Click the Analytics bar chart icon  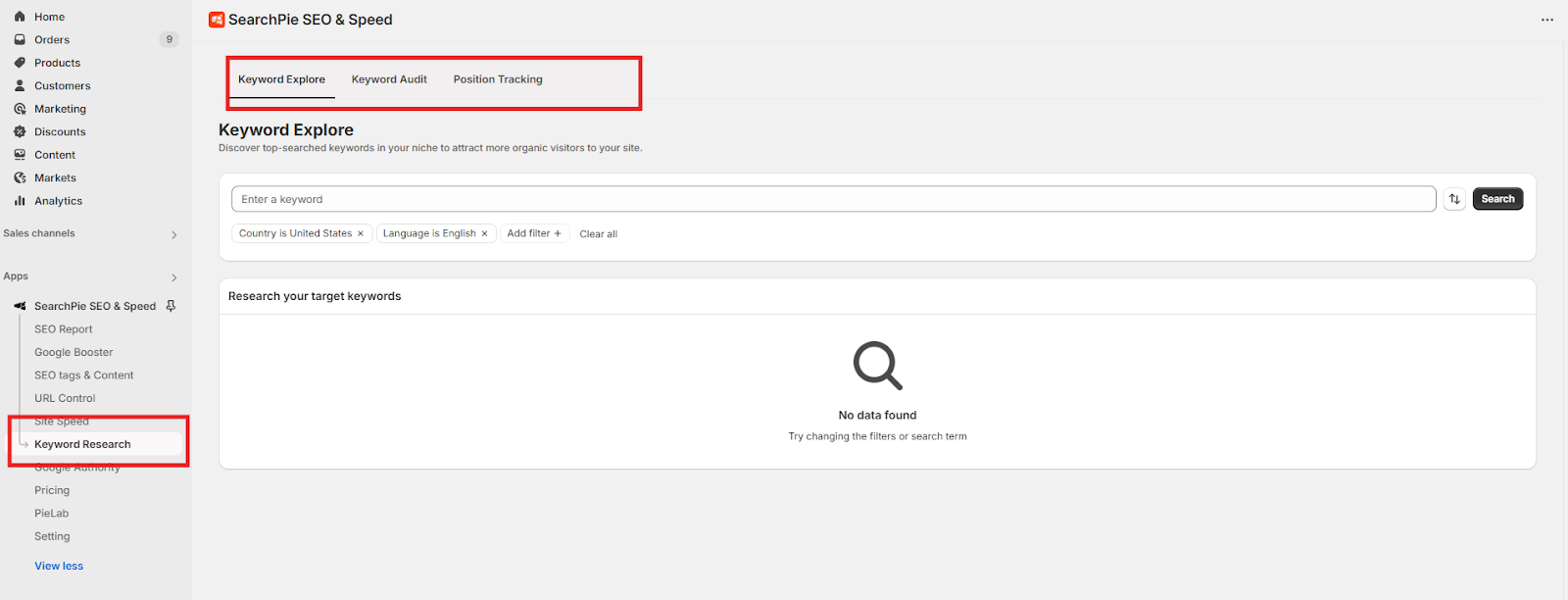point(20,201)
